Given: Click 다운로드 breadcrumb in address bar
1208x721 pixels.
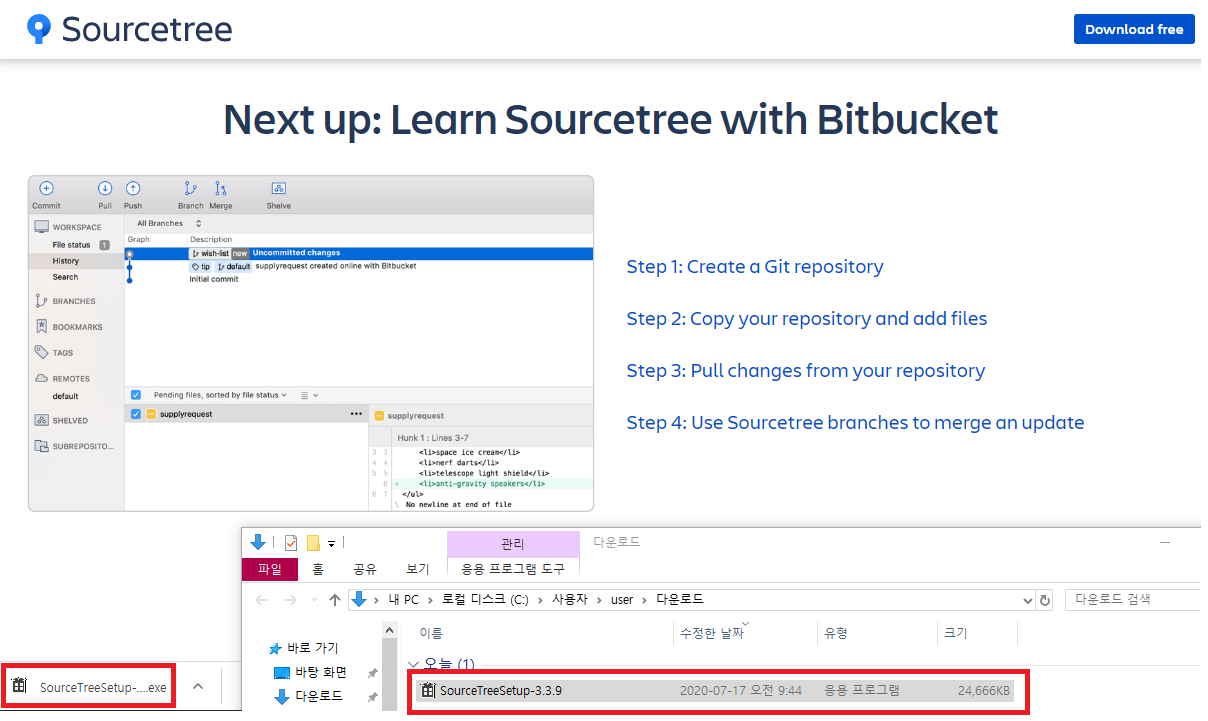Looking at the screenshot, I should 680,600.
